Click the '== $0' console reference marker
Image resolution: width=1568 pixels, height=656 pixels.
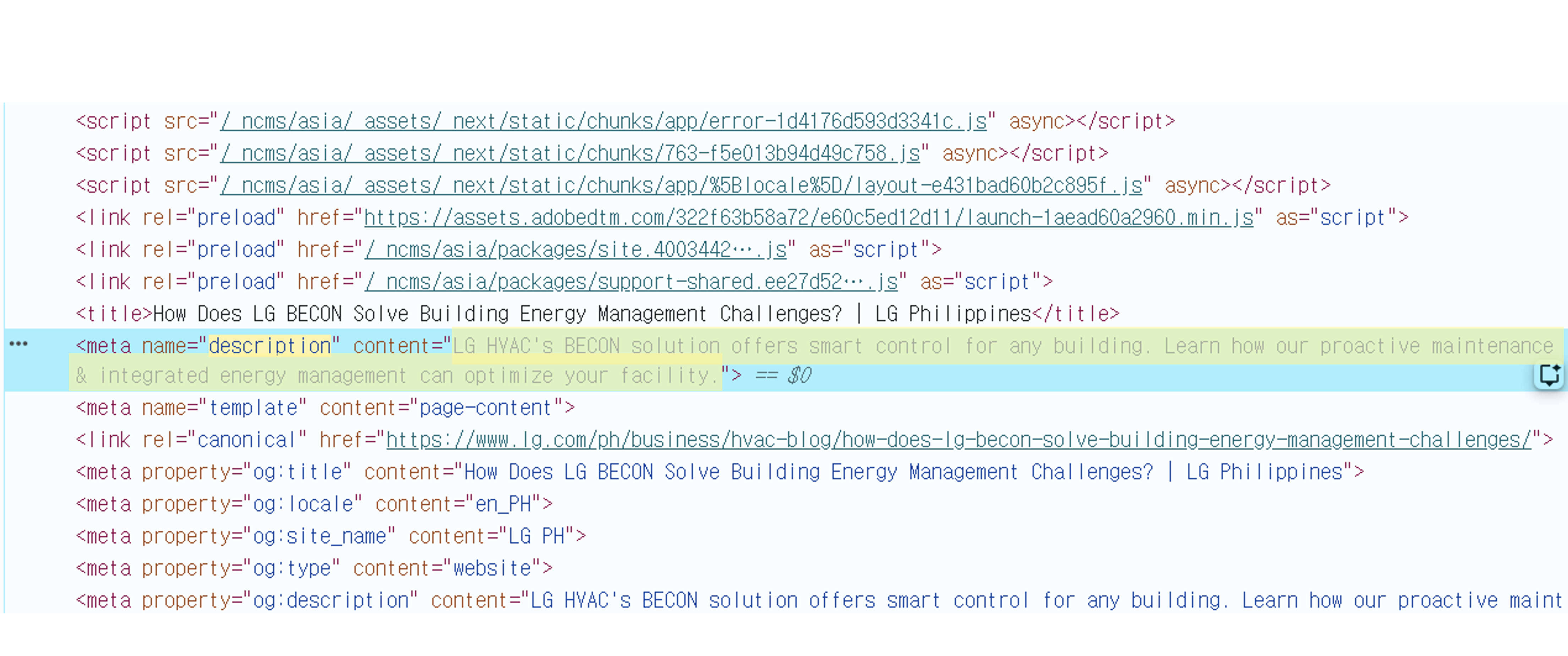pyautogui.click(x=783, y=376)
